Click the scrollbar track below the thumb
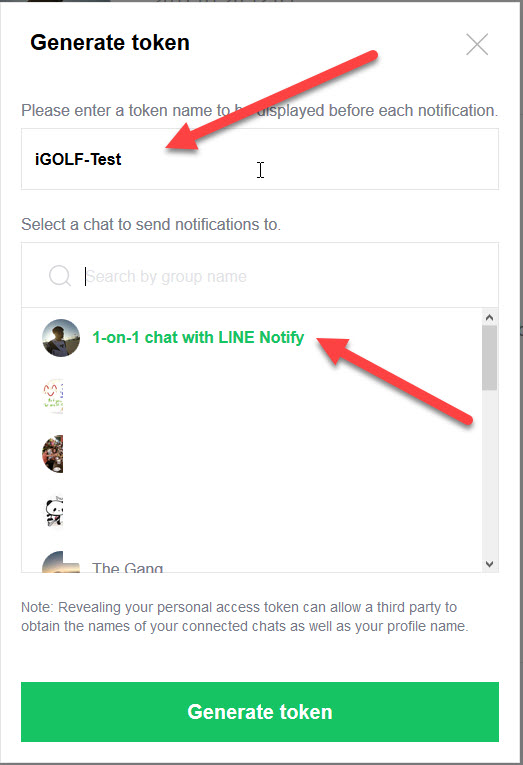523x765 pixels. tap(490, 473)
